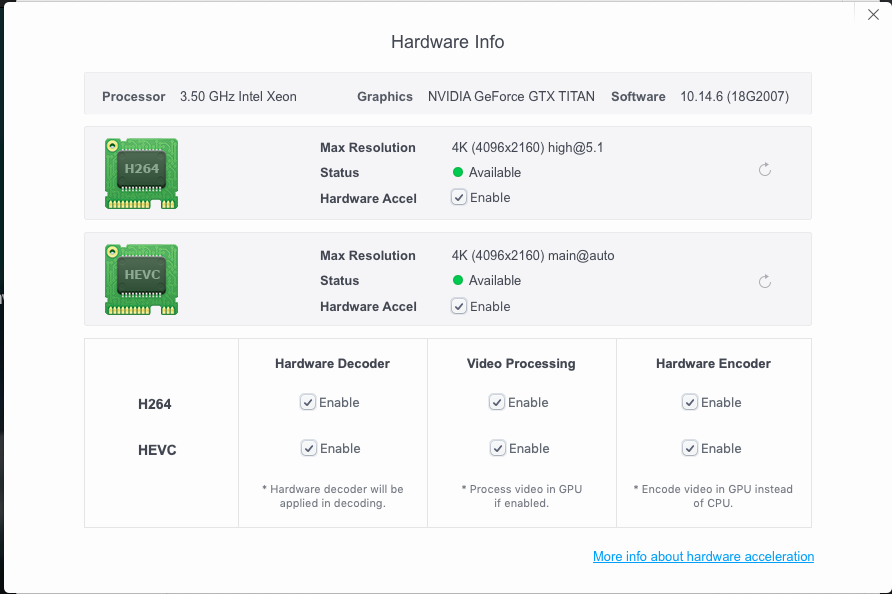This screenshot has width=892, height=594.
Task: Close the Hardware Info dialog
Action: point(873,14)
